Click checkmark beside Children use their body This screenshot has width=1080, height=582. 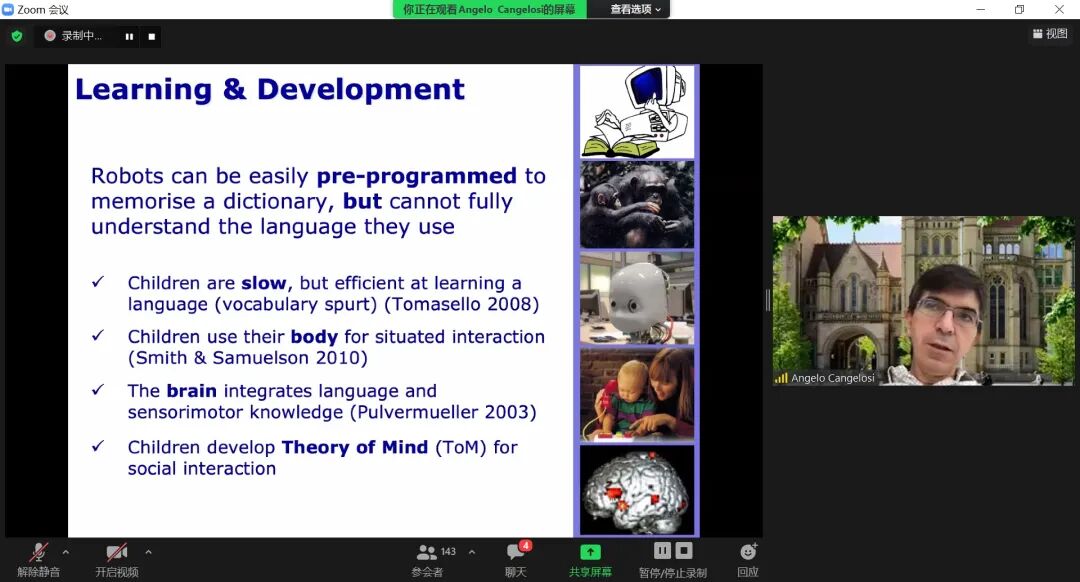click(98, 335)
